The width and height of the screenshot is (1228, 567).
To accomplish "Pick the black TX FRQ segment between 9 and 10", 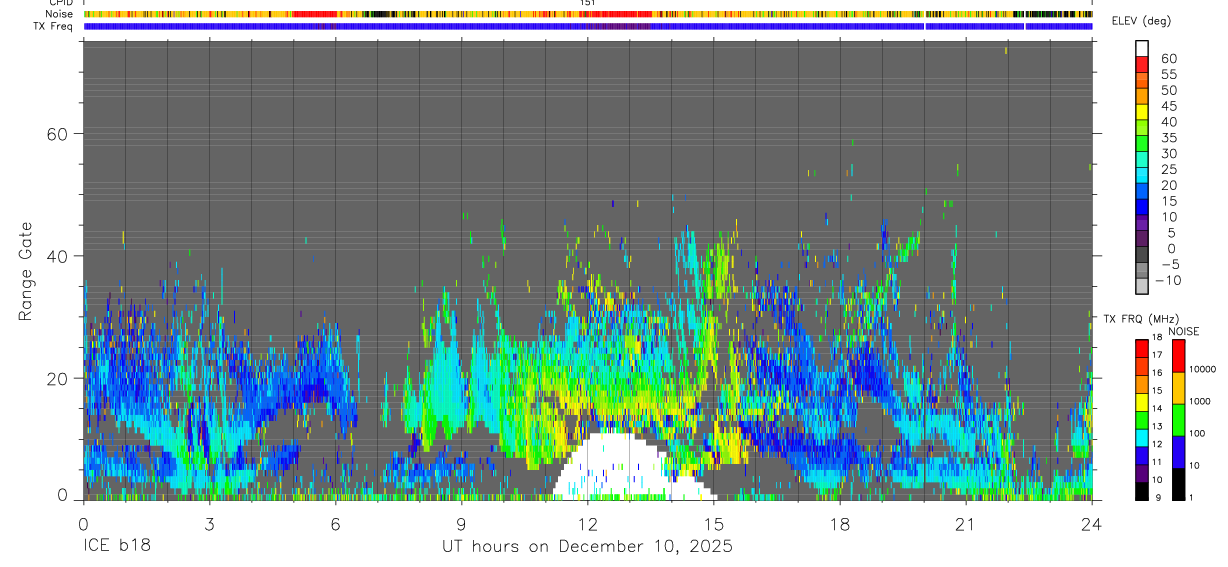I will click(1142, 489).
